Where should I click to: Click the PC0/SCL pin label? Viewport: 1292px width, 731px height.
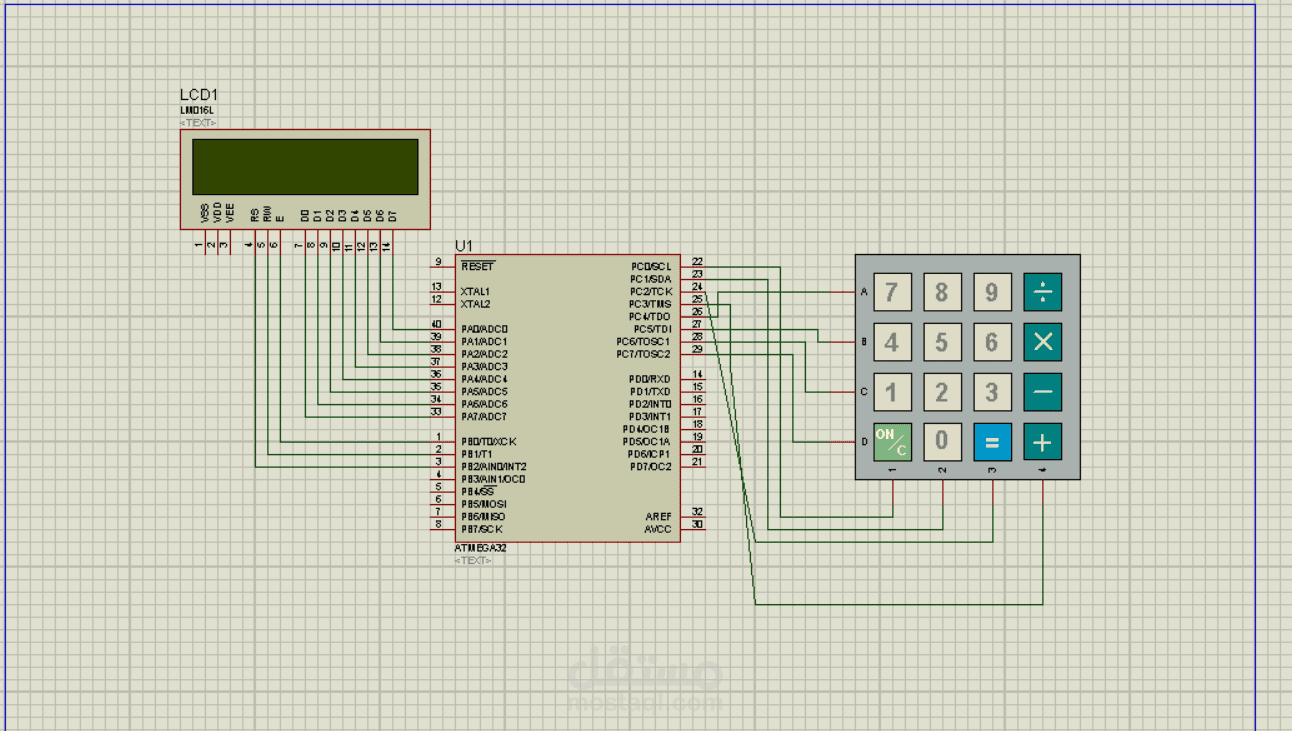(x=651, y=266)
